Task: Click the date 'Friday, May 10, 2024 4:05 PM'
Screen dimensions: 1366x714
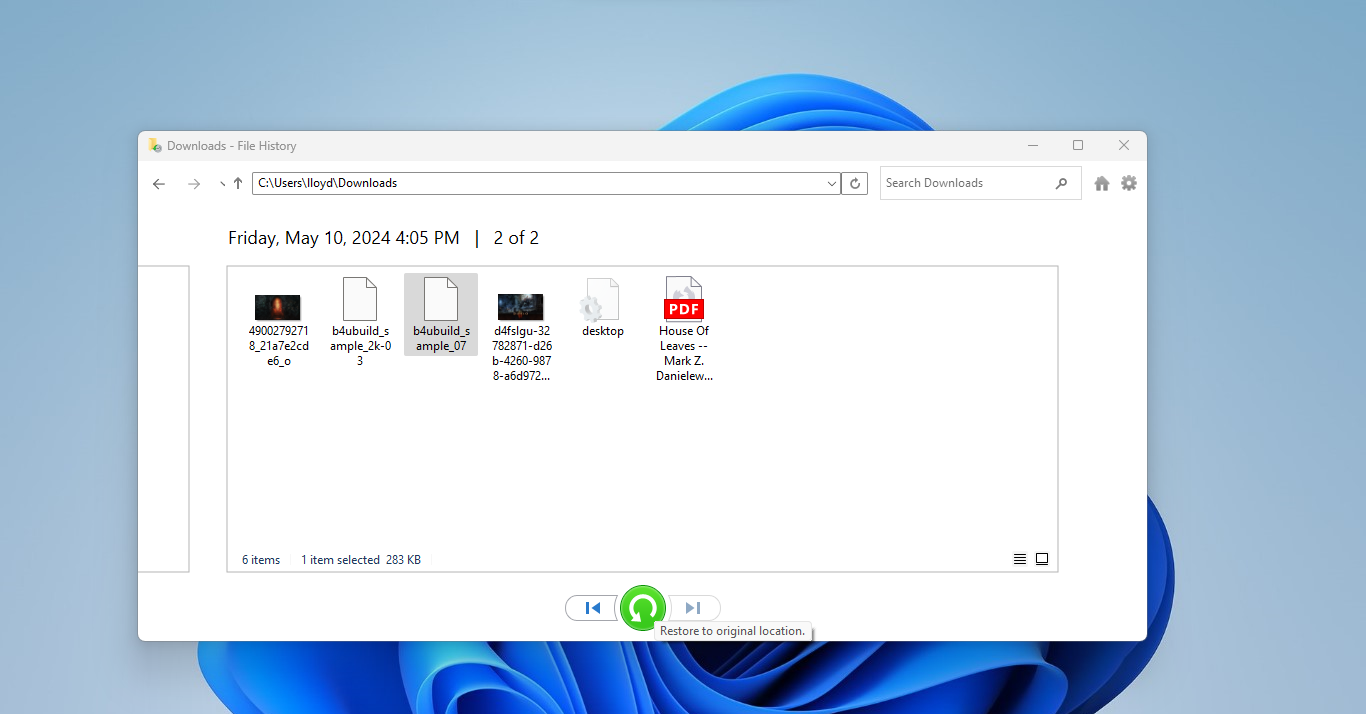Action: pyautogui.click(x=344, y=238)
